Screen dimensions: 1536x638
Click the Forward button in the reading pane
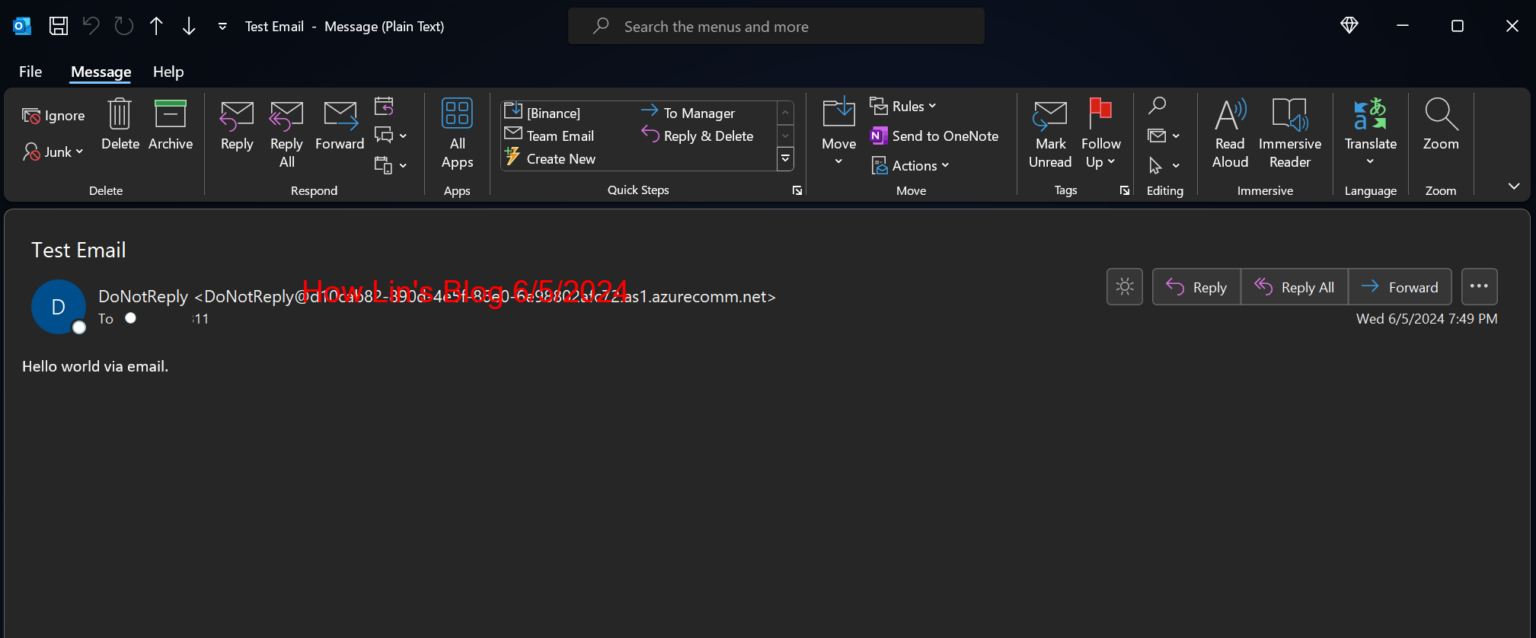tap(1400, 286)
